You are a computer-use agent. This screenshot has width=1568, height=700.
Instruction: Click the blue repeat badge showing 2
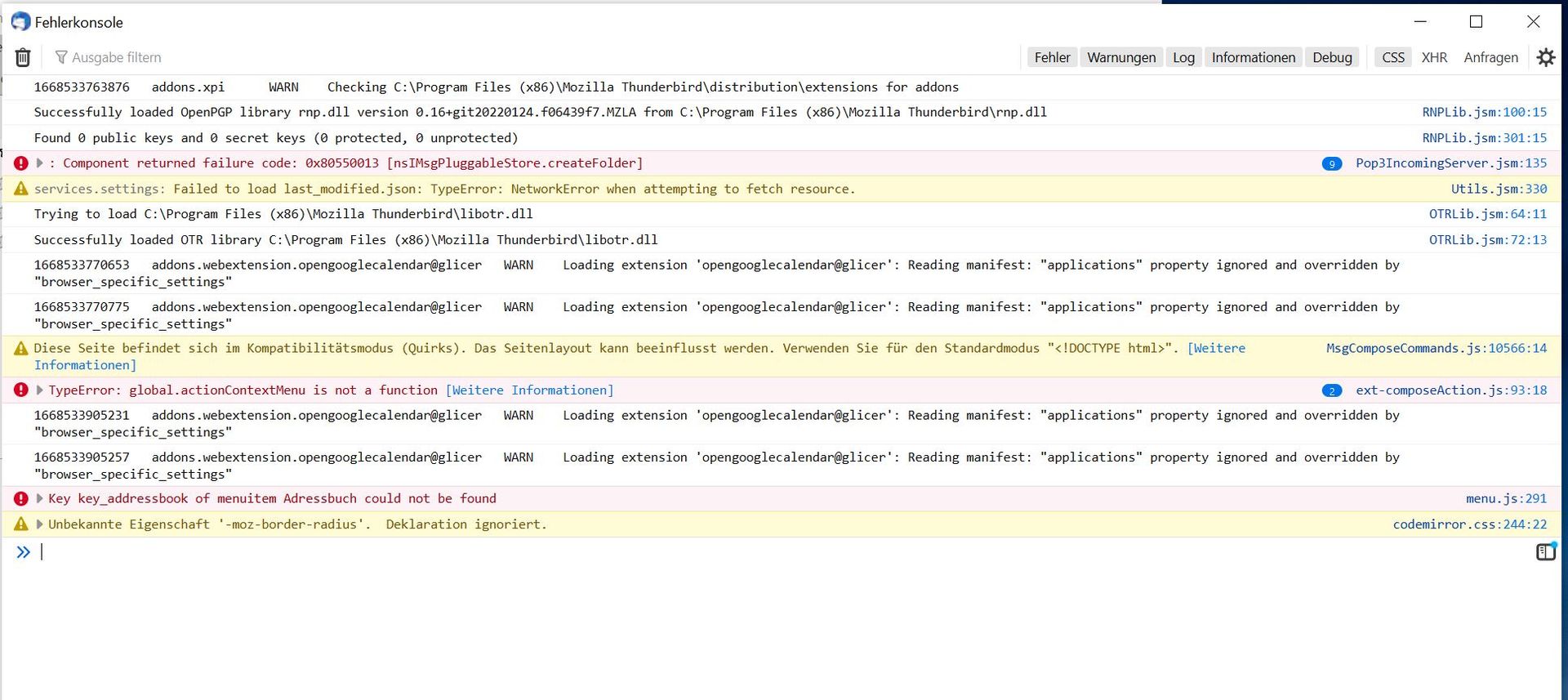1331,391
